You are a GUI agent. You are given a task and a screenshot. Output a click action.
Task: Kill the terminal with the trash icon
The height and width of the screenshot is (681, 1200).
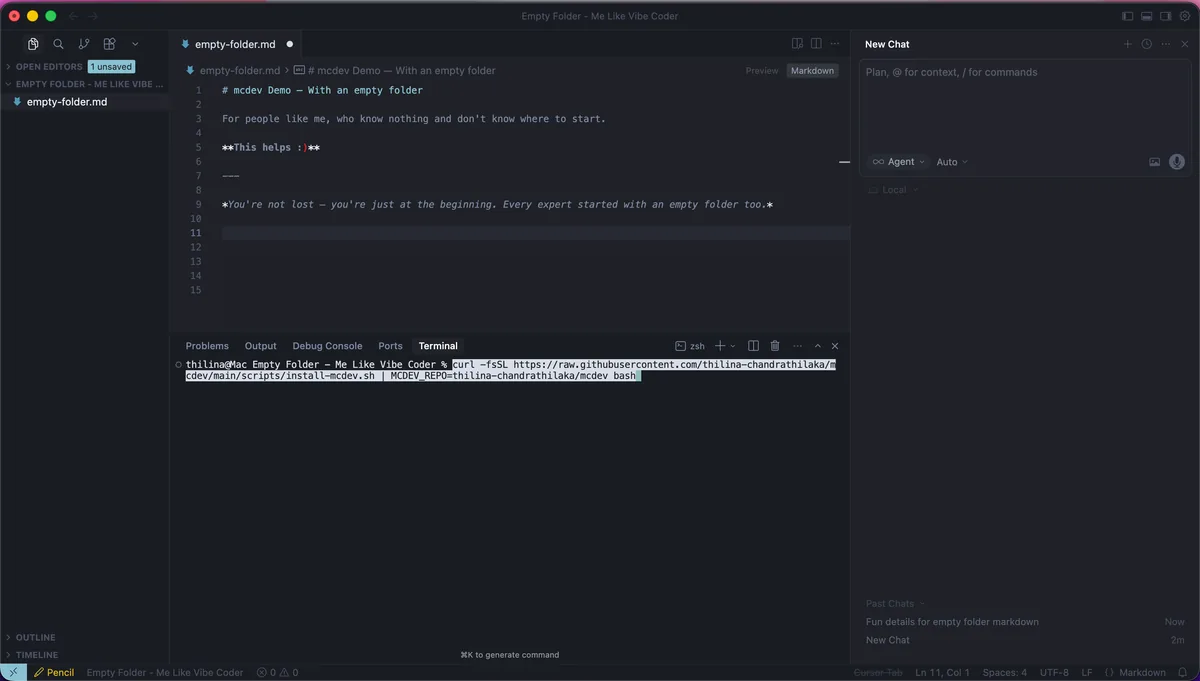[x=775, y=346]
